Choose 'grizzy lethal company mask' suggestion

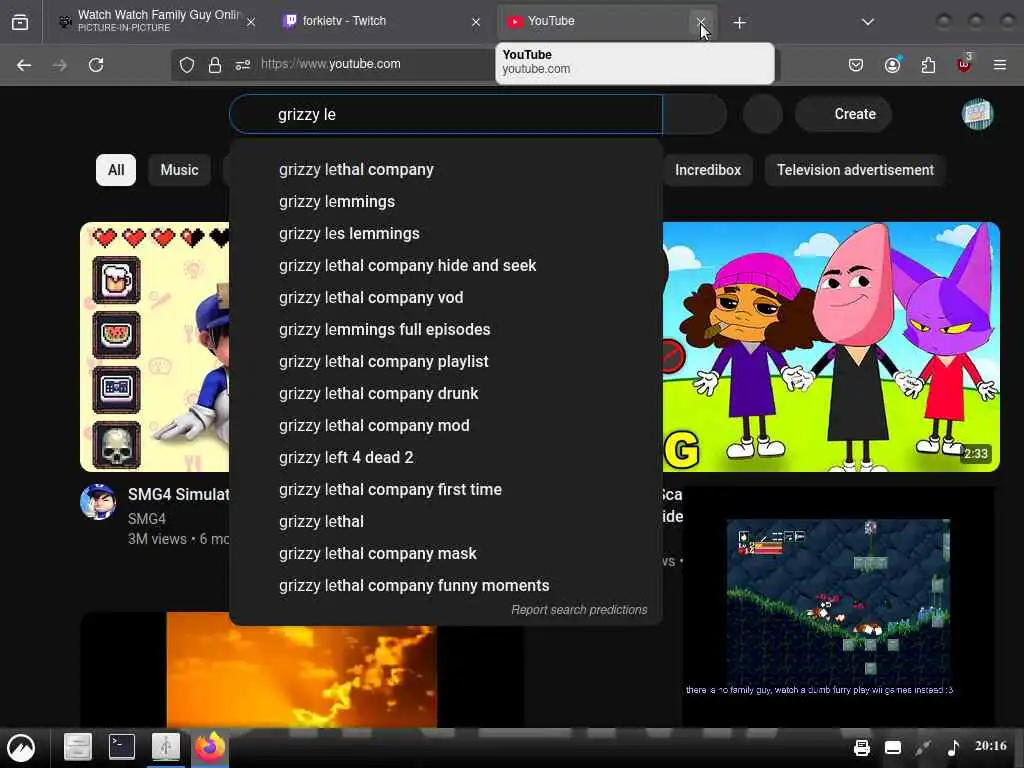pyautogui.click(x=446, y=554)
